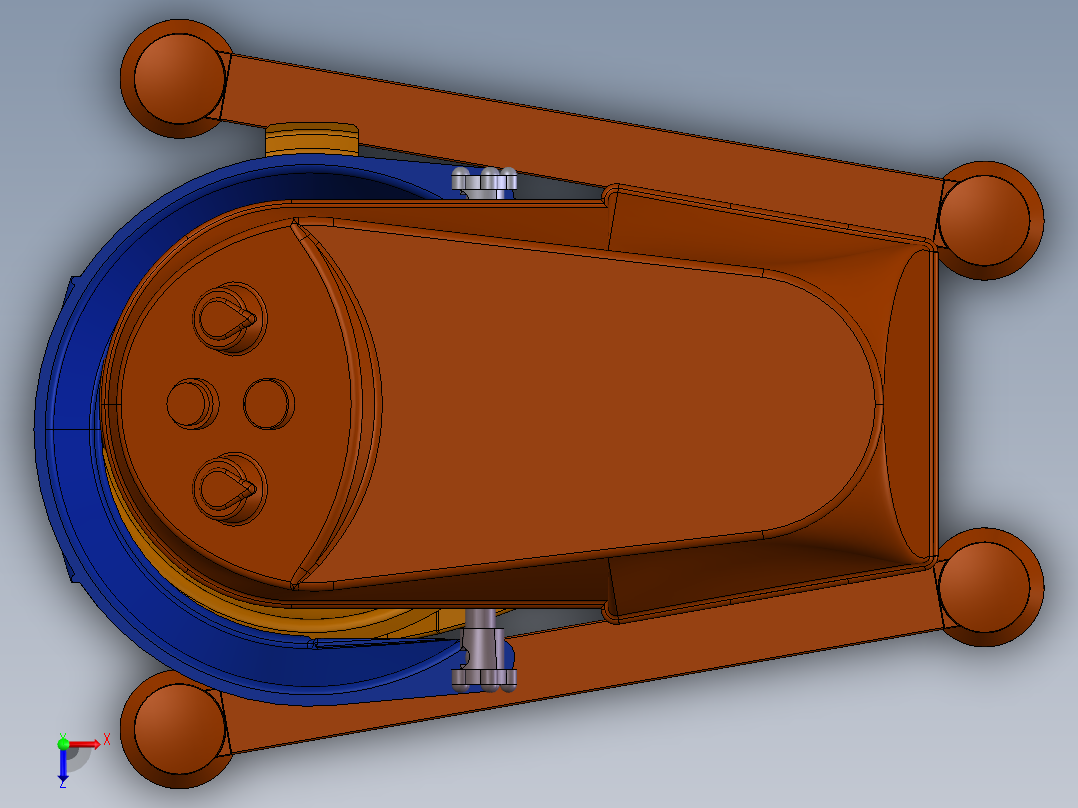1078x808 pixels.
Task: Pick the yellow cylinder behind the upper arm
Action: (x=312, y=138)
